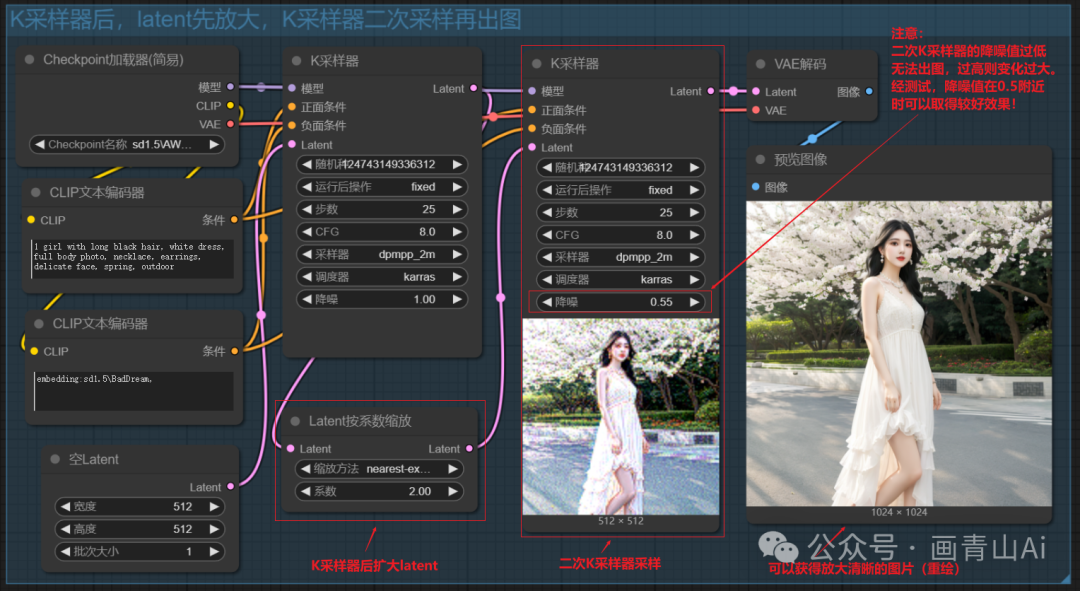Viewport: 1080px width, 591px height.
Task: Click the CLIP input port of the BadDream encoder
Action: (34, 351)
